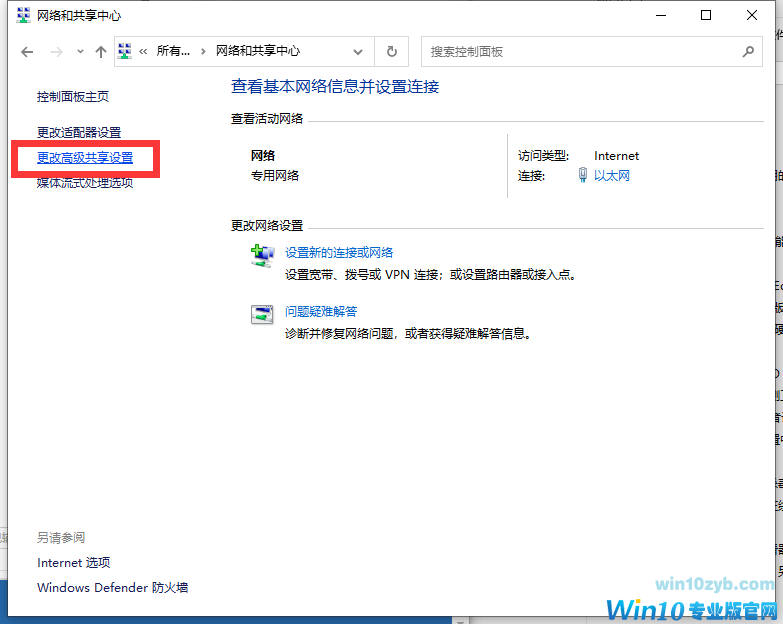This screenshot has width=783, height=624.
Task: Minimize the 网络和共享中心 window
Action: [x=661, y=15]
